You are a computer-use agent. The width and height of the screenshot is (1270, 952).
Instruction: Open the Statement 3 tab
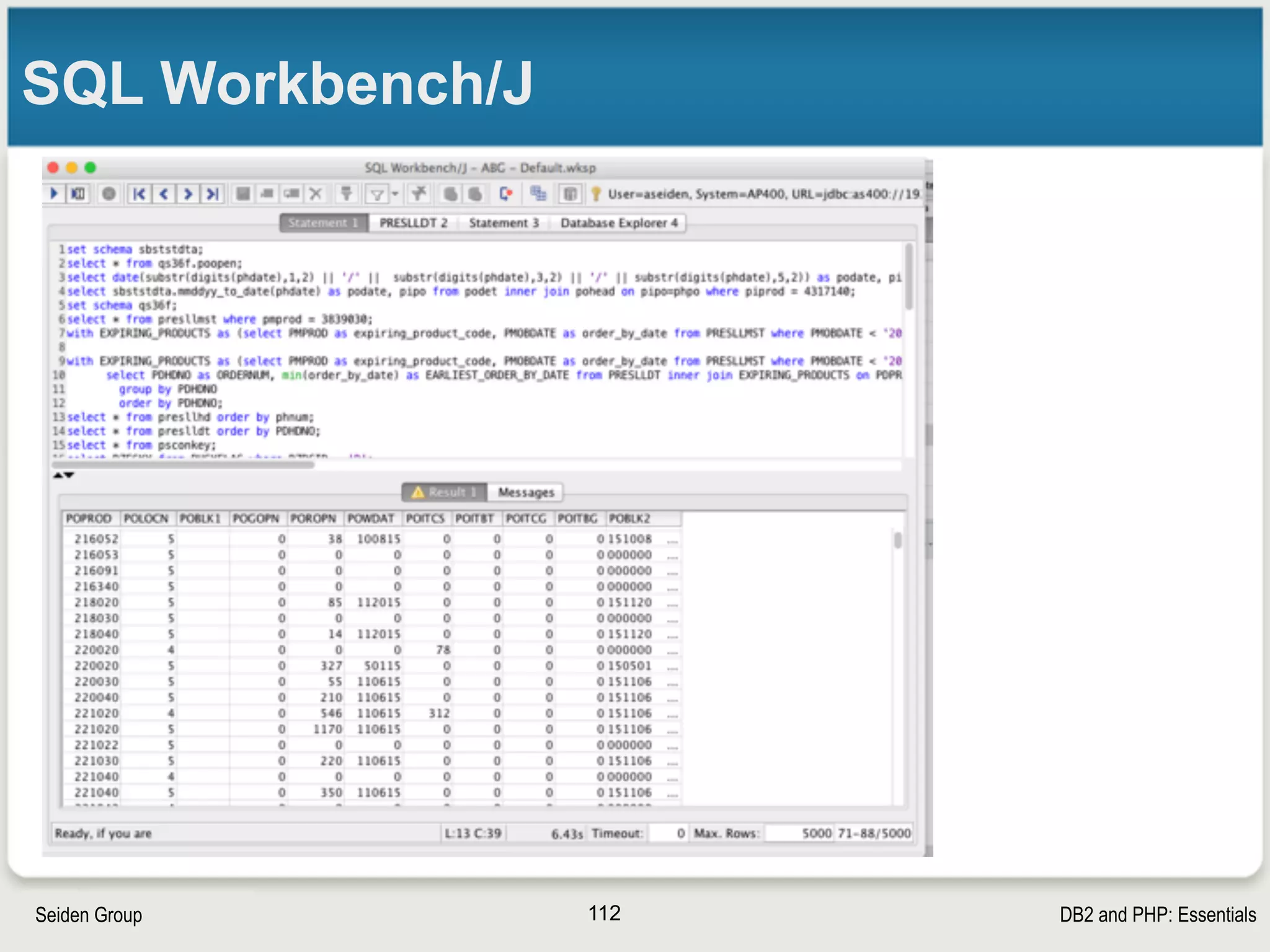(504, 223)
